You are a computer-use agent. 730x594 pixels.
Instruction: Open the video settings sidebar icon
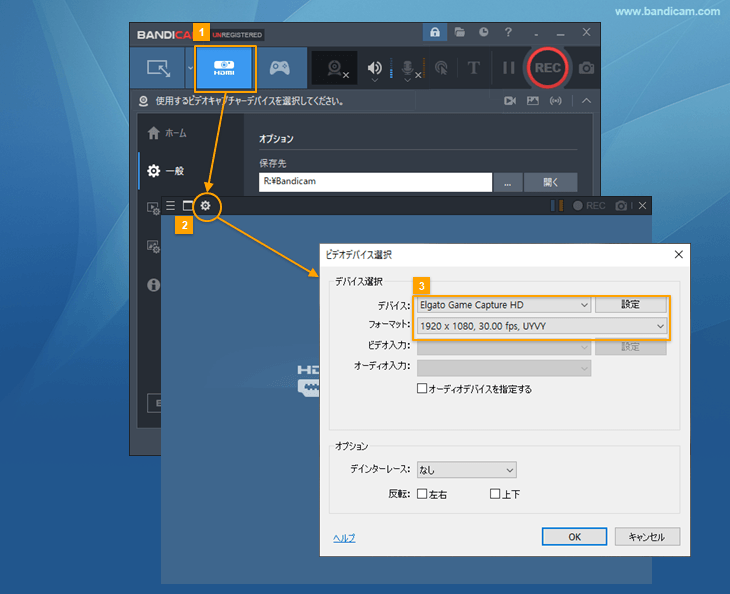tap(153, 208)
